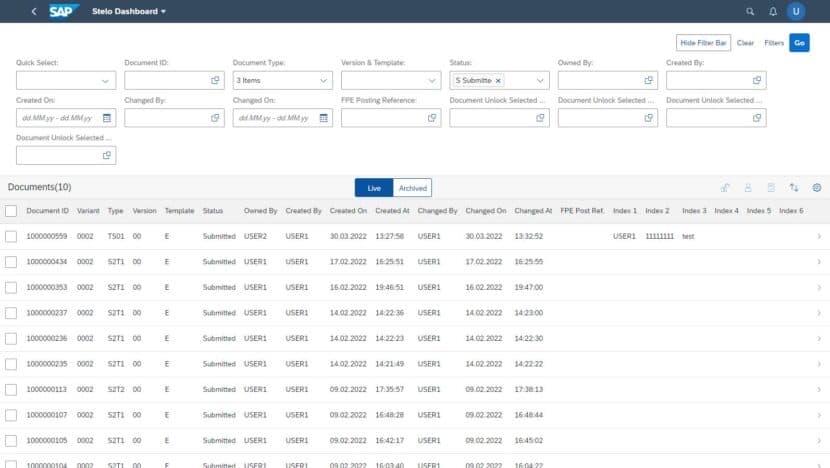Click the sort arrows icon above table
The height and width of the screenshot is (468, 830).
[x=793, y=187]
